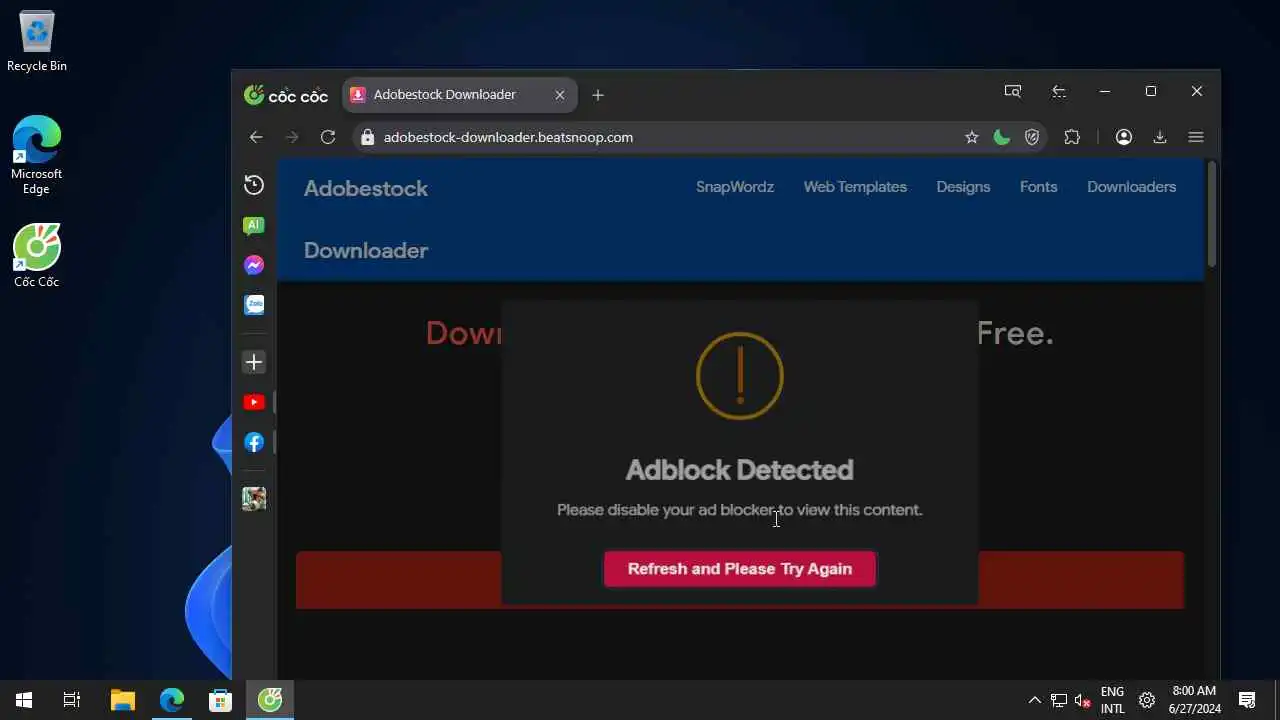View site security lock info
Viewport: 1280px width, 720px height.
click(x=367, y=137)
